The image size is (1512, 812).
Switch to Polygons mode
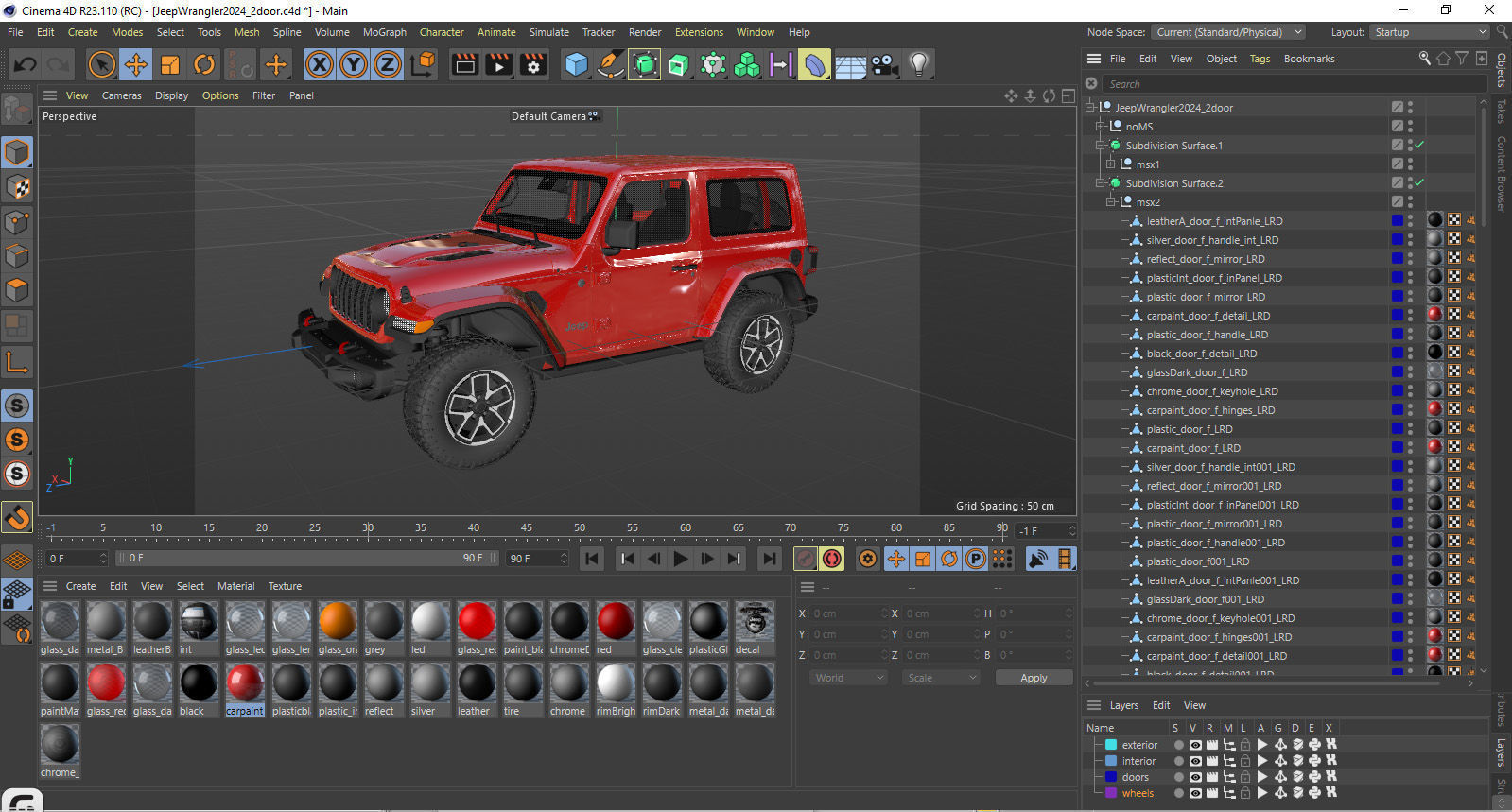(17, 289)
